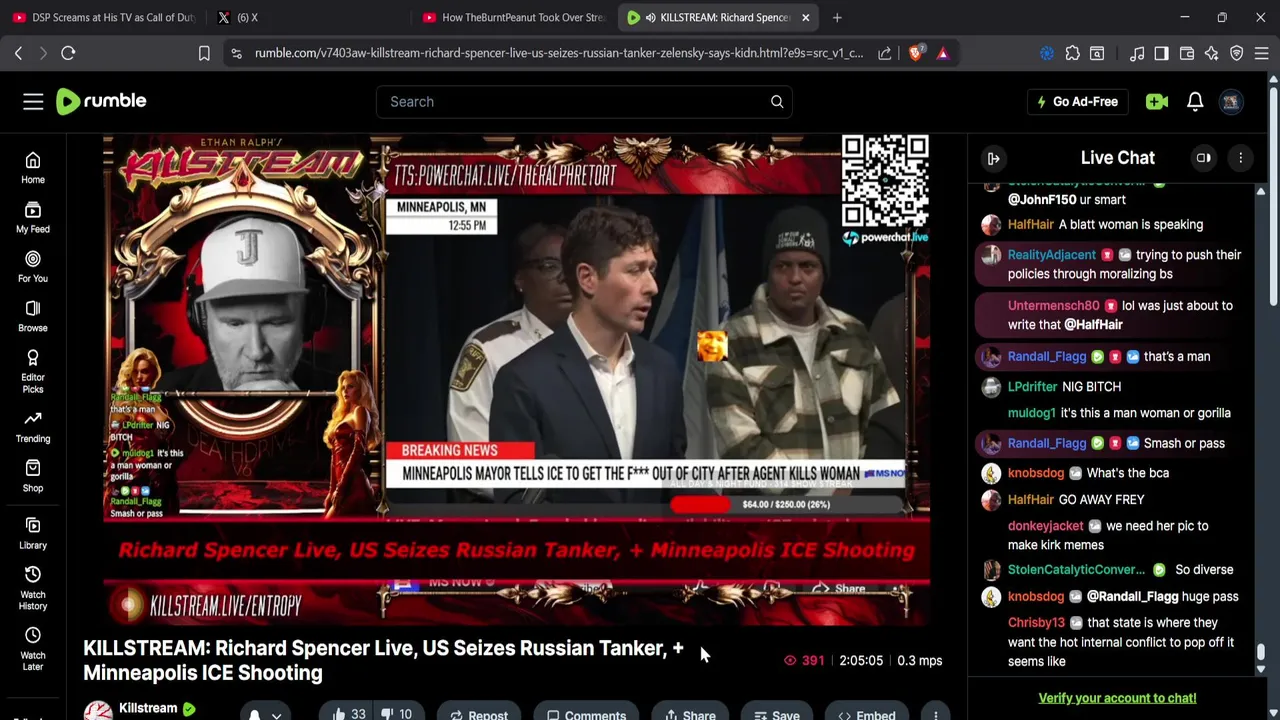Screen dimensions: 1280x720
Task: Open Killstream channel name link
Action: tap(148, 708)
